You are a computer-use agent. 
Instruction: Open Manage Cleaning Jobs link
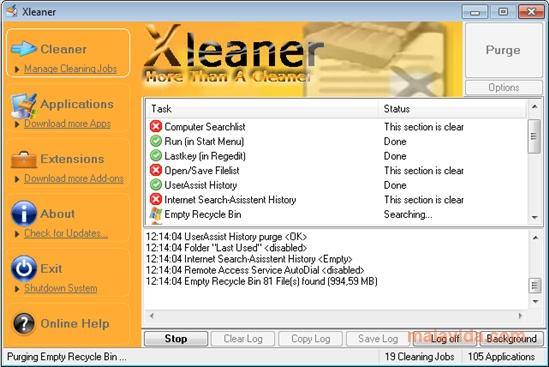[x=70, y=69]
